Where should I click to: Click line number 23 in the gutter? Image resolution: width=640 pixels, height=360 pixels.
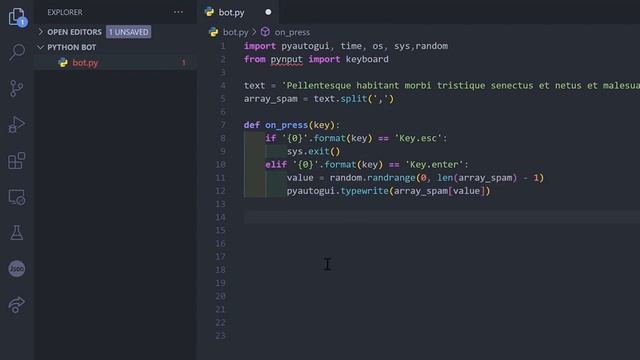coord(220,336)
